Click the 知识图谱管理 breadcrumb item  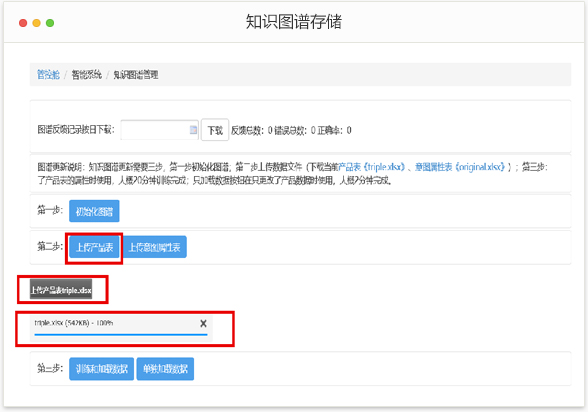pos(136,75)
